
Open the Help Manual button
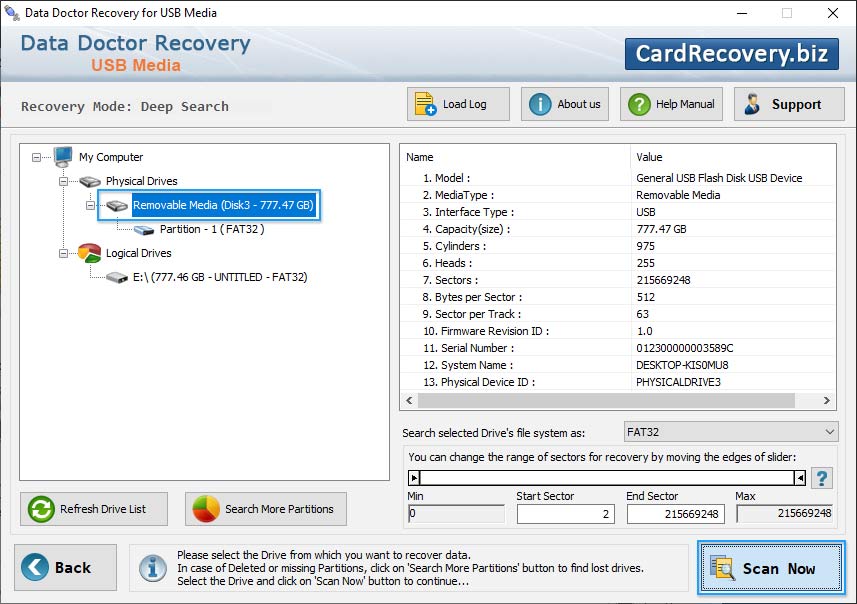click(x=671, y=104)
